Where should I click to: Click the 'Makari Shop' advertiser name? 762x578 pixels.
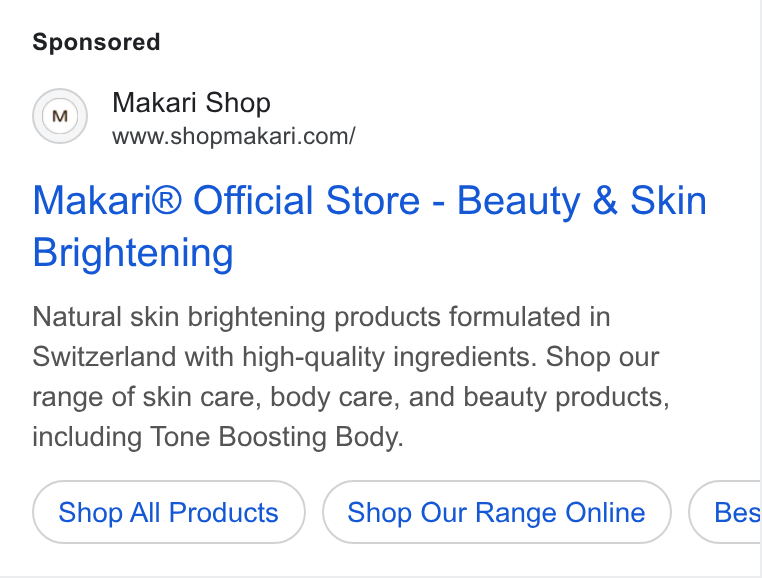click(x=191, y=103)
